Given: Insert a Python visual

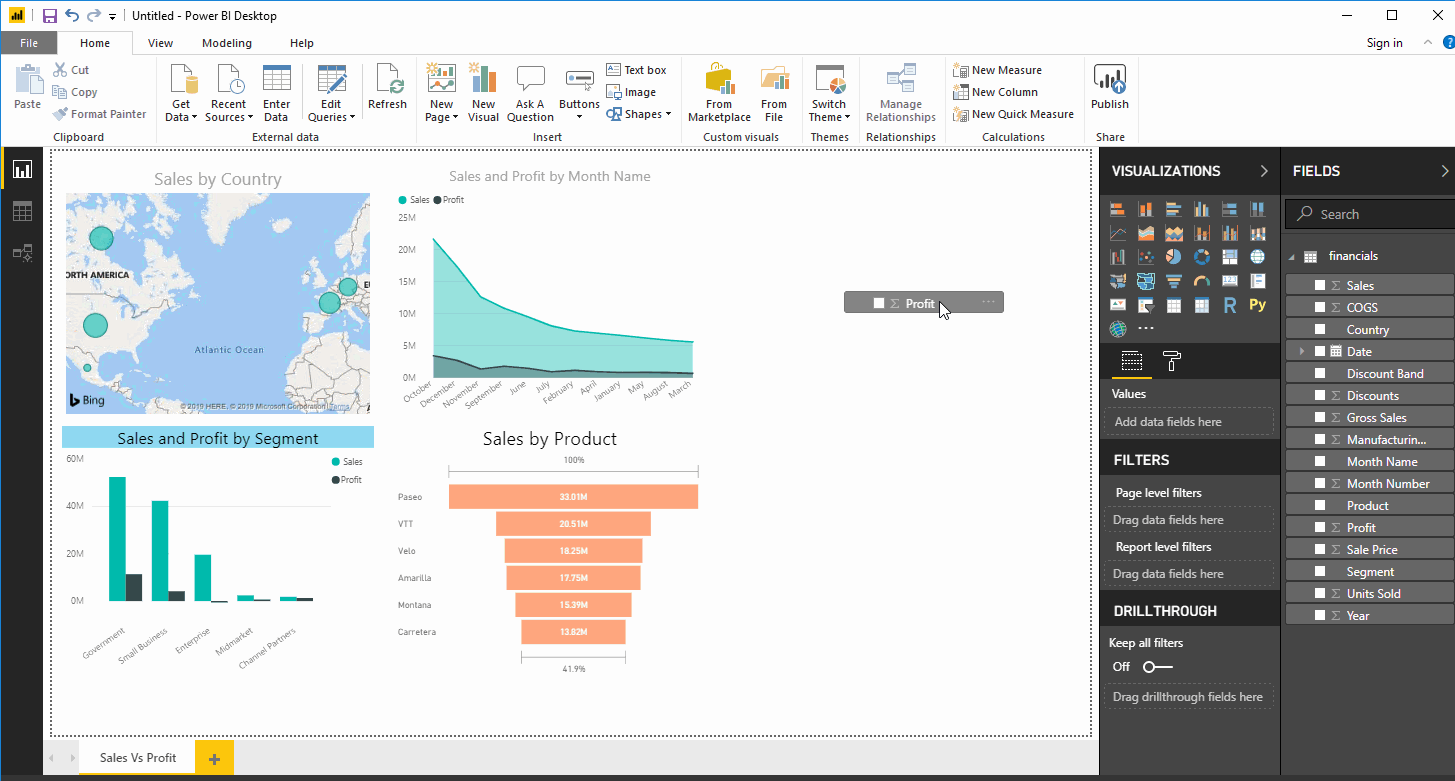Looking at the screenshot, I should coord(1258,305).
